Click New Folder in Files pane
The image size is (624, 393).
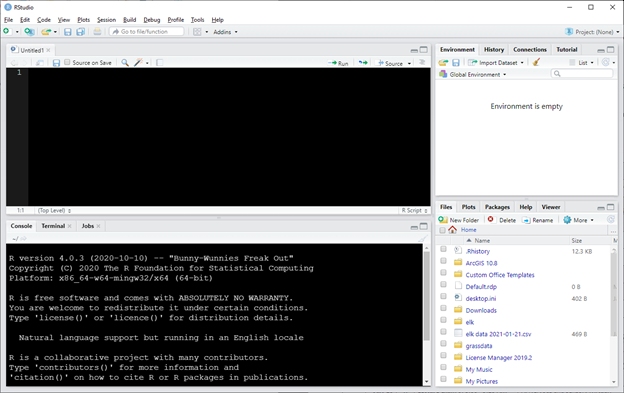458,220
